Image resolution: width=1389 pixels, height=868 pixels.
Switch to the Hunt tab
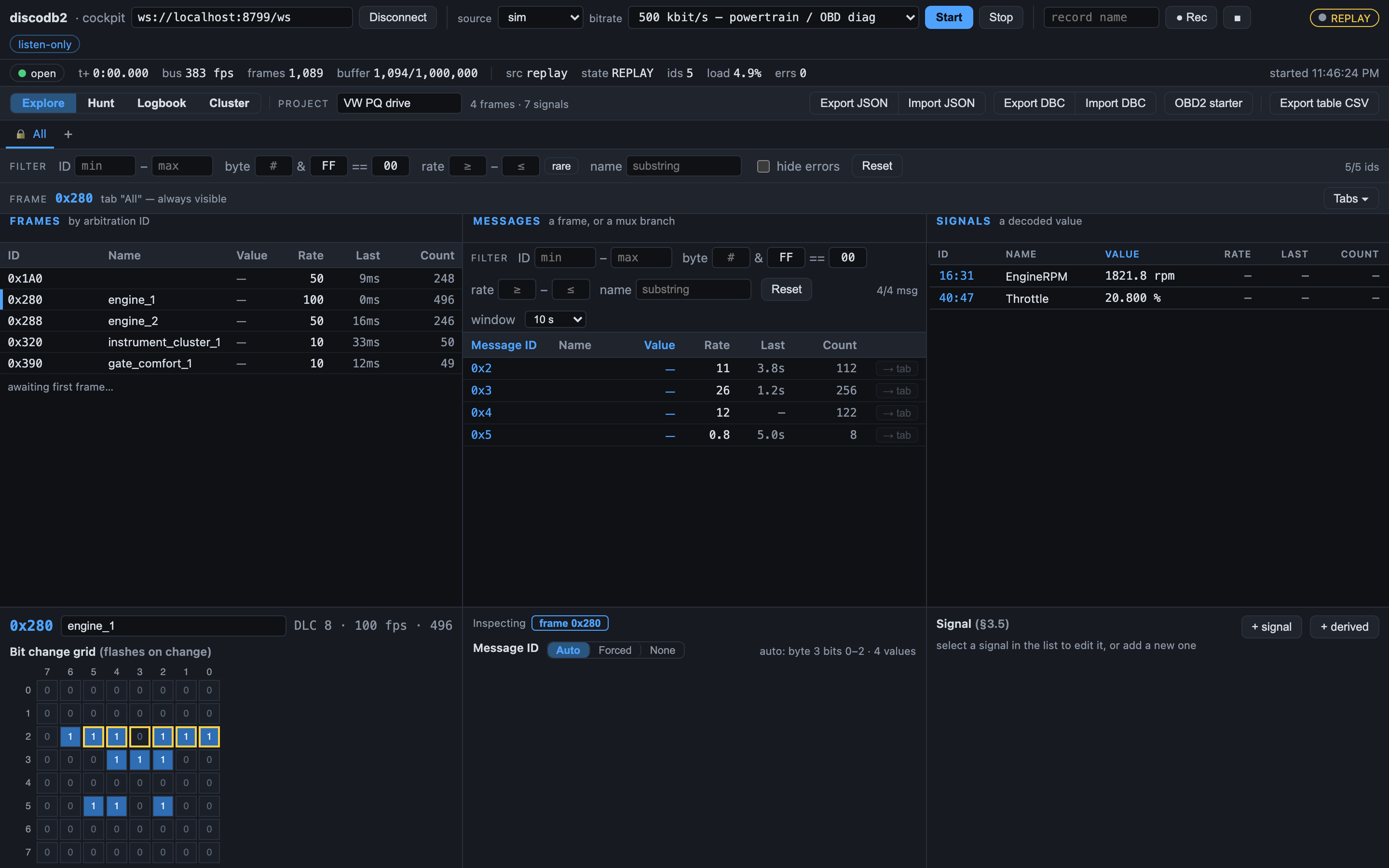click(101, 103)
